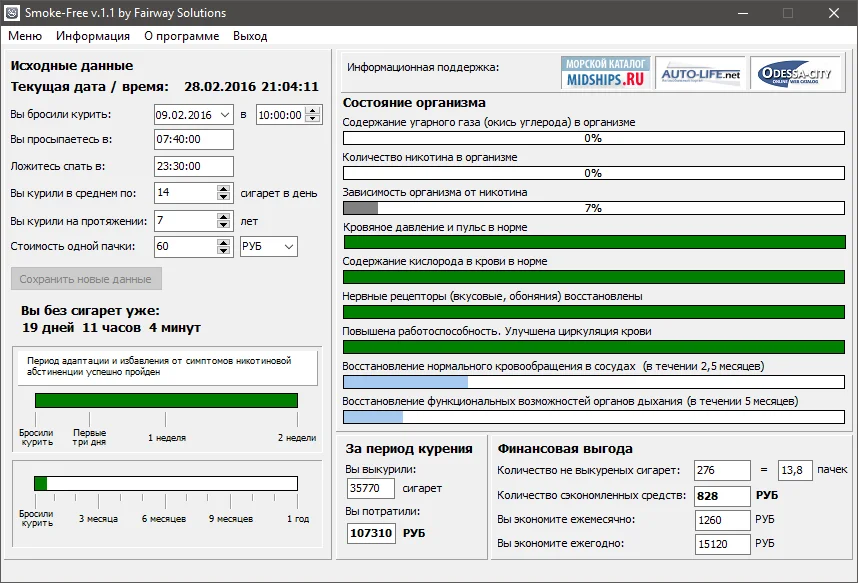Click the Выход menu item
This screenshot has width=858, height=583.
point(250,36)
